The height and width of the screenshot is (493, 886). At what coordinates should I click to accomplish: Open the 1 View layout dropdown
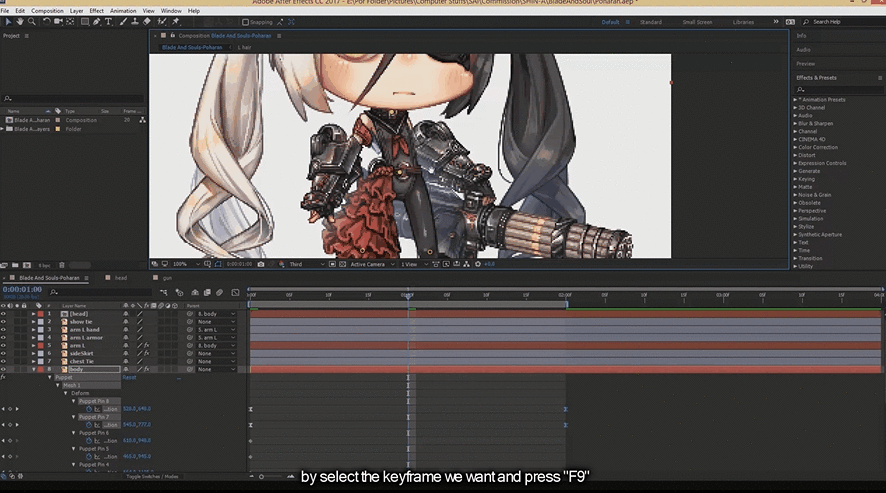click(414, 264)
